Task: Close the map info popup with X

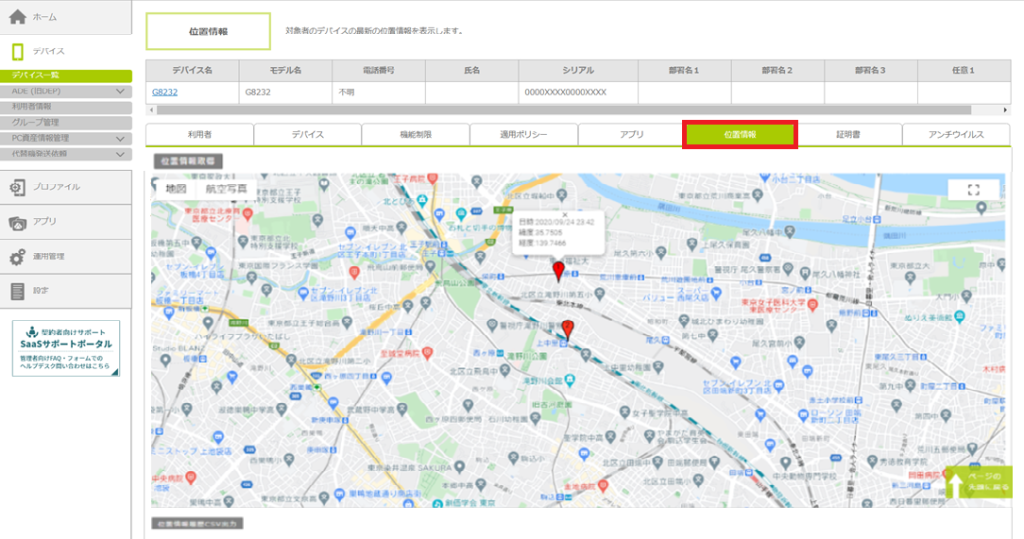Action: [564, 213]
